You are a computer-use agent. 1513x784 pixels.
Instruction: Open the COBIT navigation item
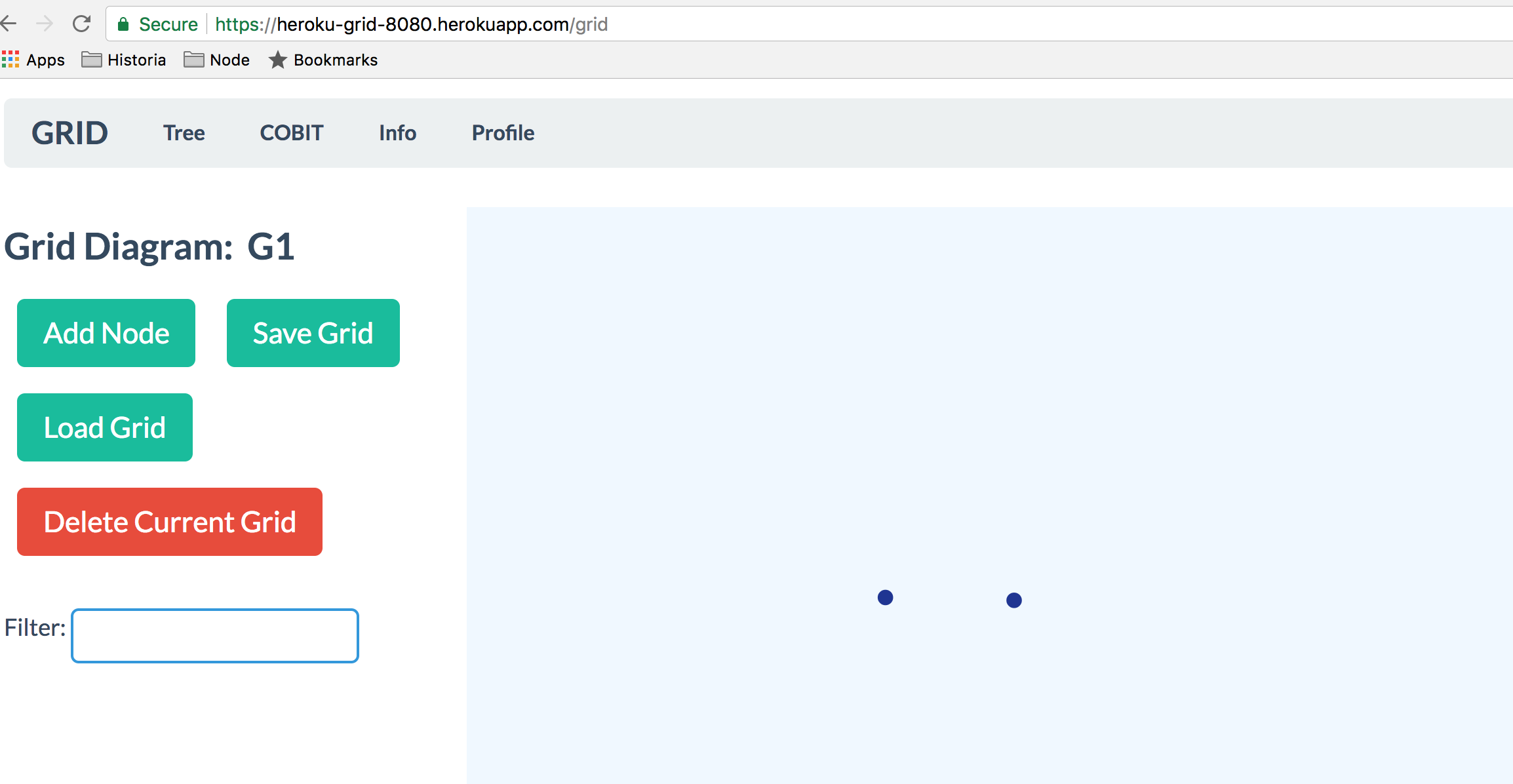(292, 133)
